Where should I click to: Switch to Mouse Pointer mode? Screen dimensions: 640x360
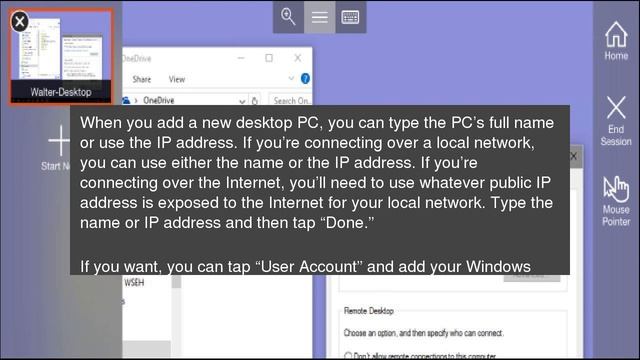click(616, 201)
